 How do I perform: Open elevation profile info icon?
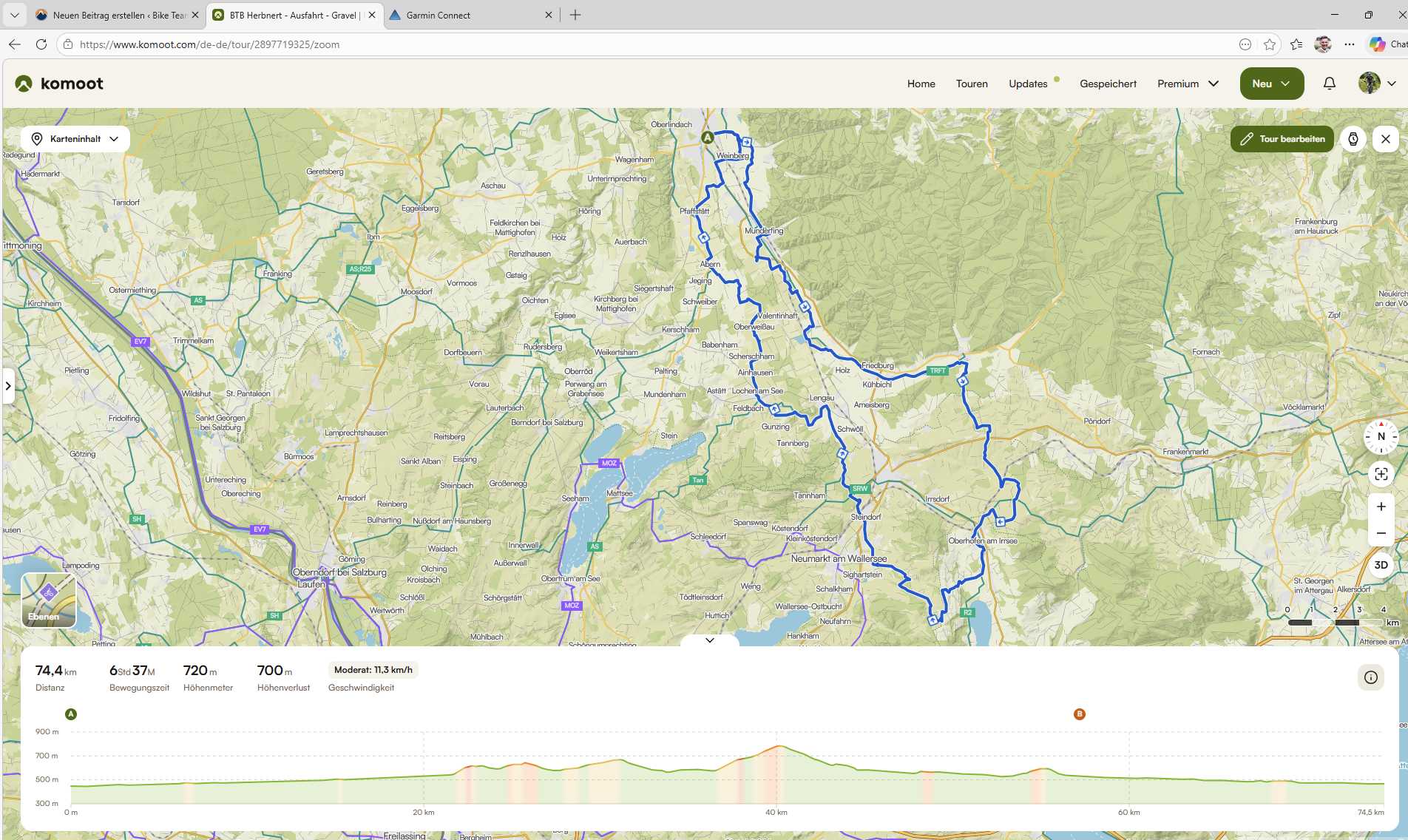[x=1370, y=677]
